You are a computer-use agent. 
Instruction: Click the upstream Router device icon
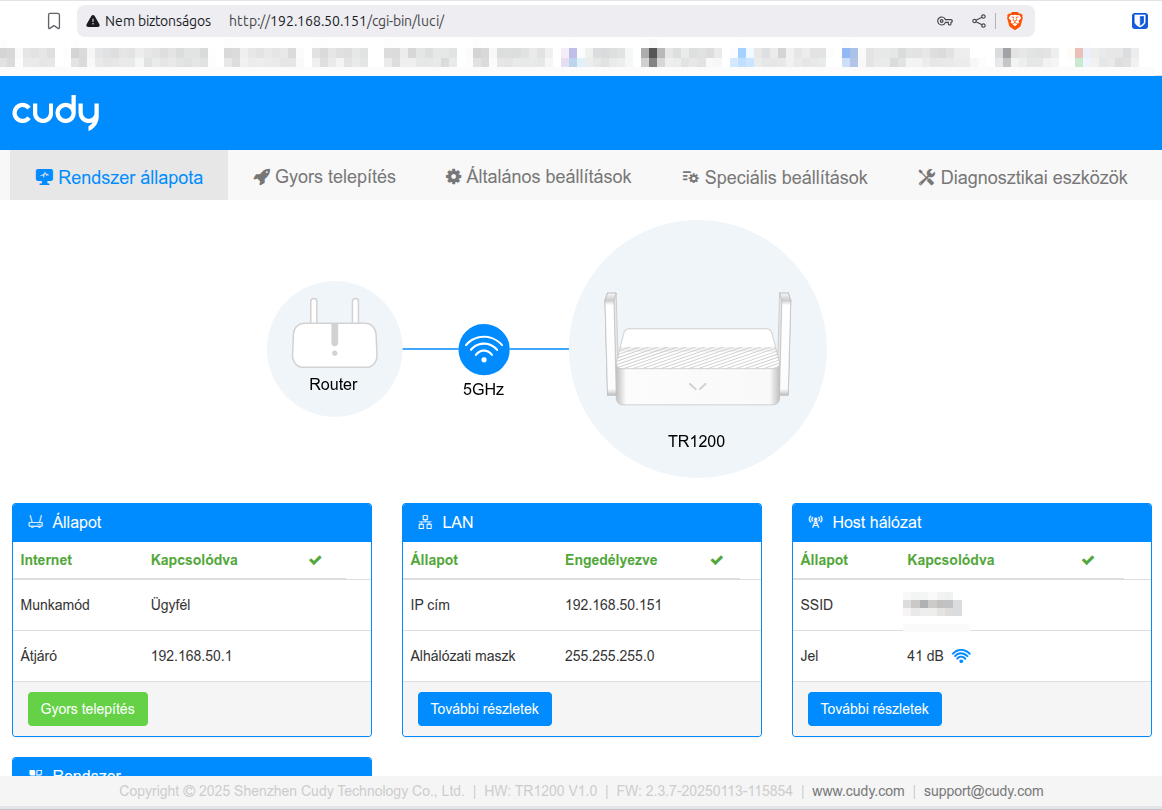[335, 333]
